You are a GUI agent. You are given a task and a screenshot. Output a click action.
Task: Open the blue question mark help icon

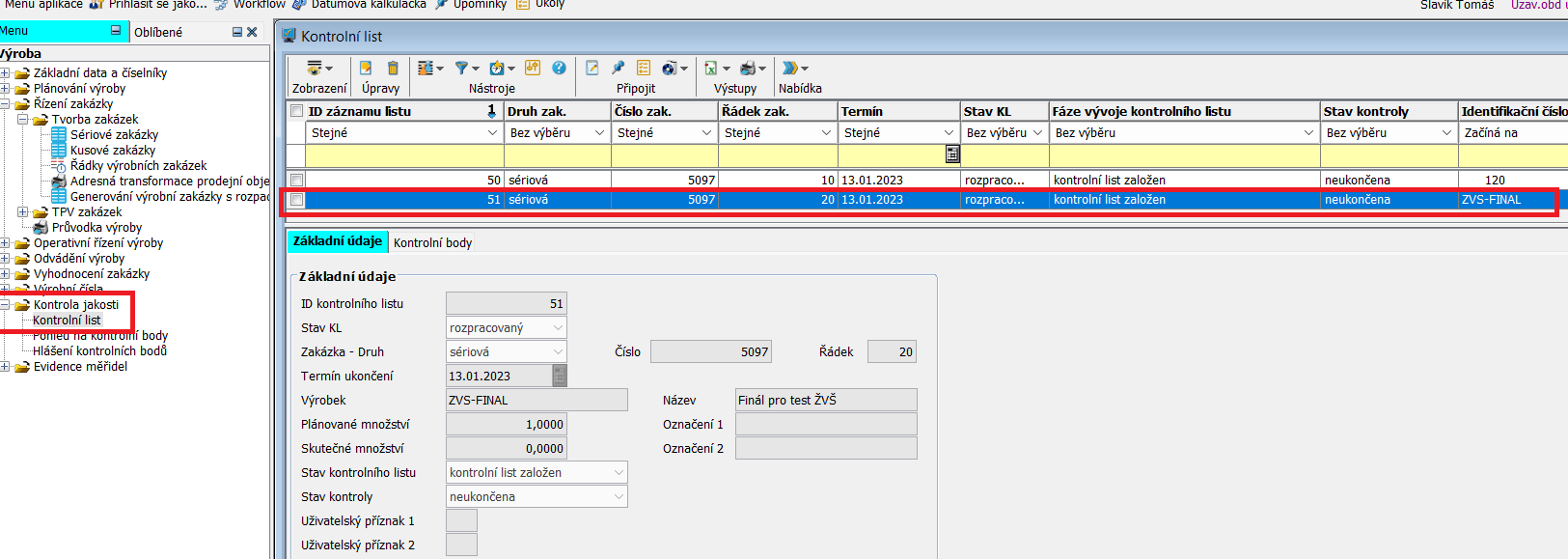pos(559,68)
